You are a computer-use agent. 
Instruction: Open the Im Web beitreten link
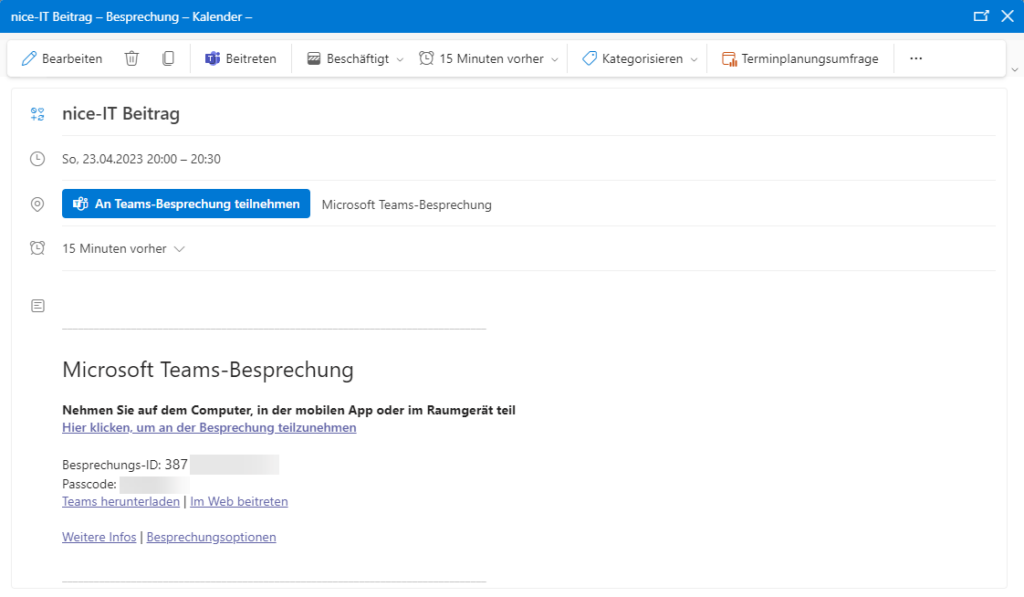239,502
